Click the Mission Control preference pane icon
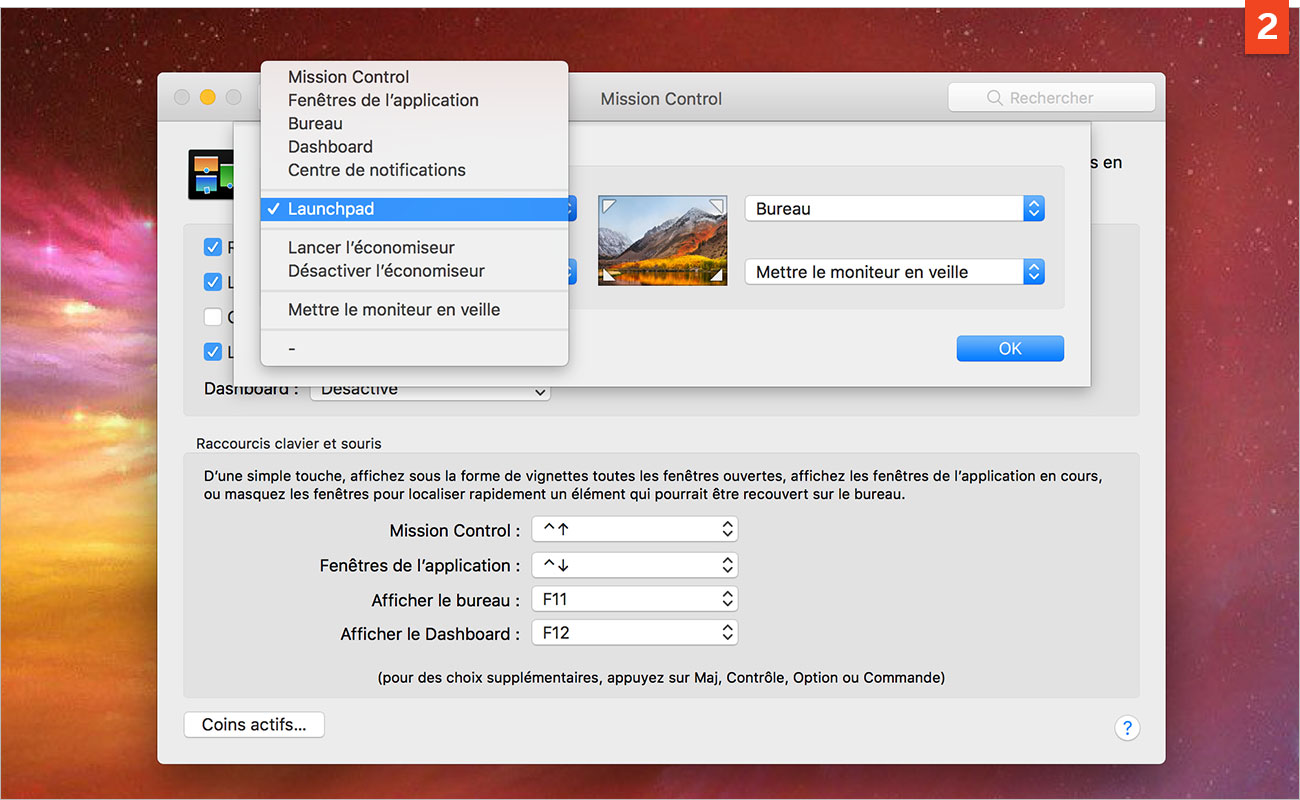 (211, 174)
